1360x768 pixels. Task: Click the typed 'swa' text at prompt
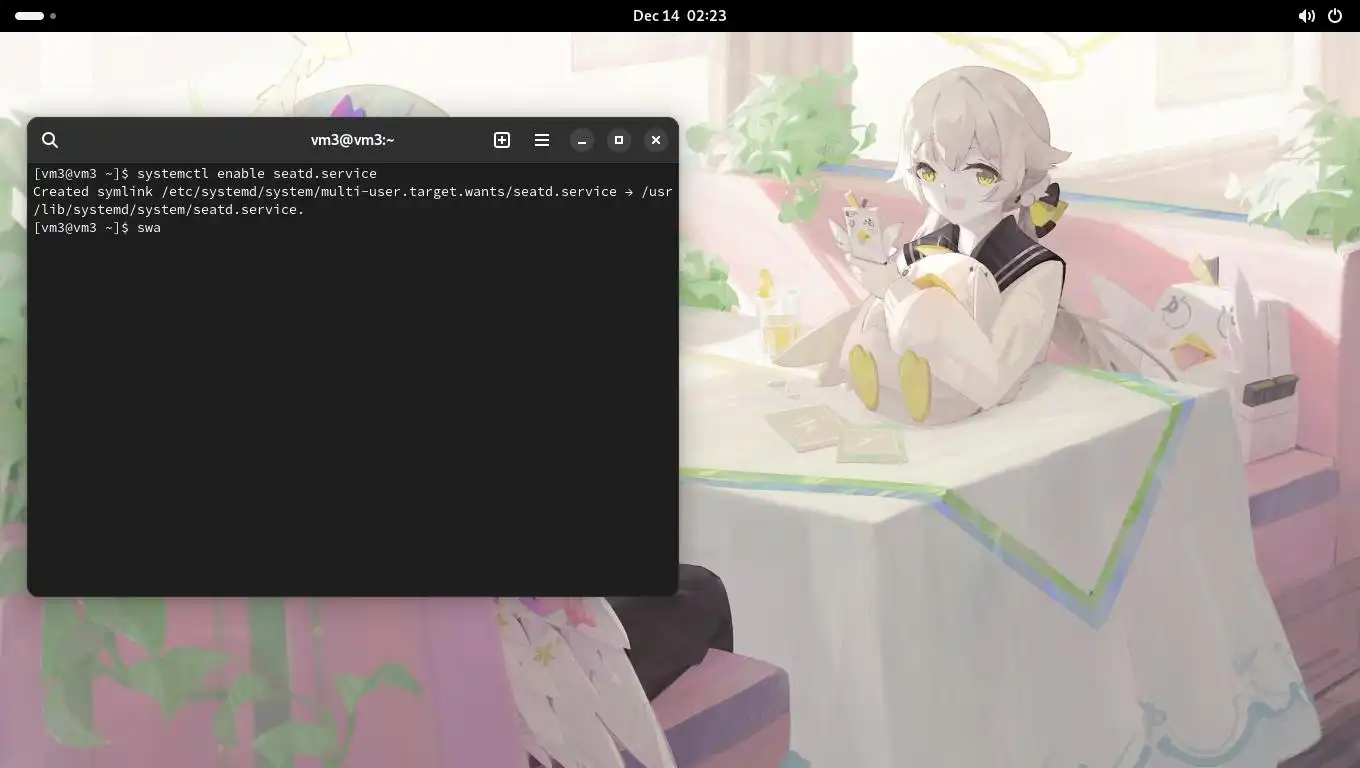pos(149,228)
